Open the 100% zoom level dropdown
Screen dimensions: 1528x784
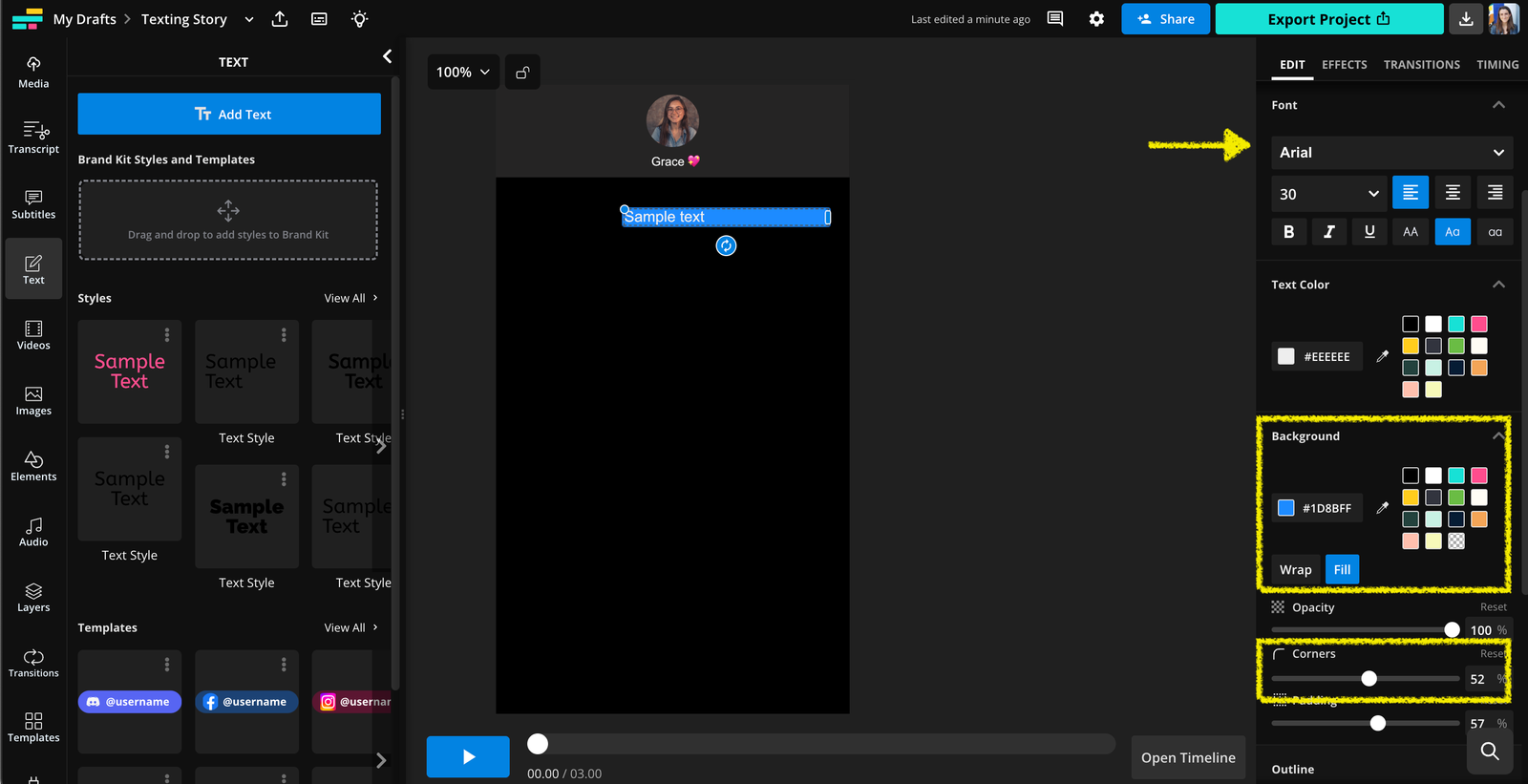point(462,73)
